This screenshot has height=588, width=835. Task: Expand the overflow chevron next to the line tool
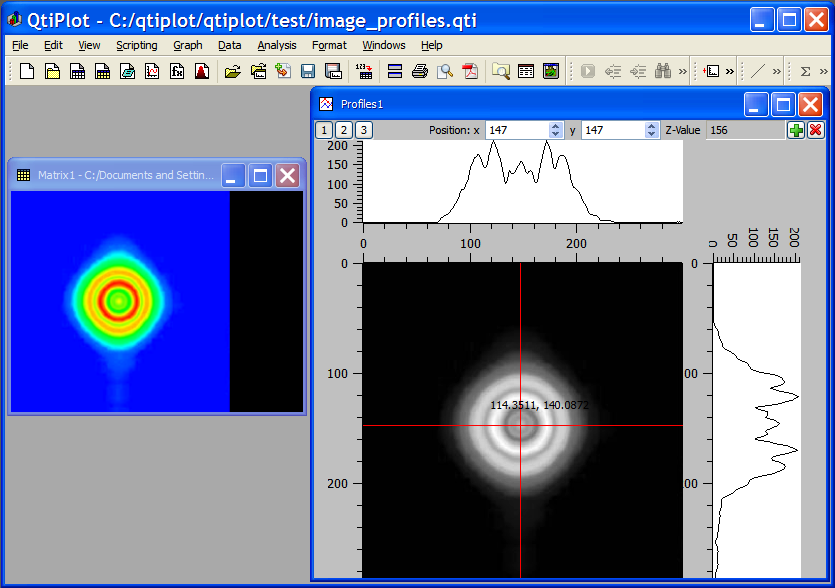click(778, 71)
